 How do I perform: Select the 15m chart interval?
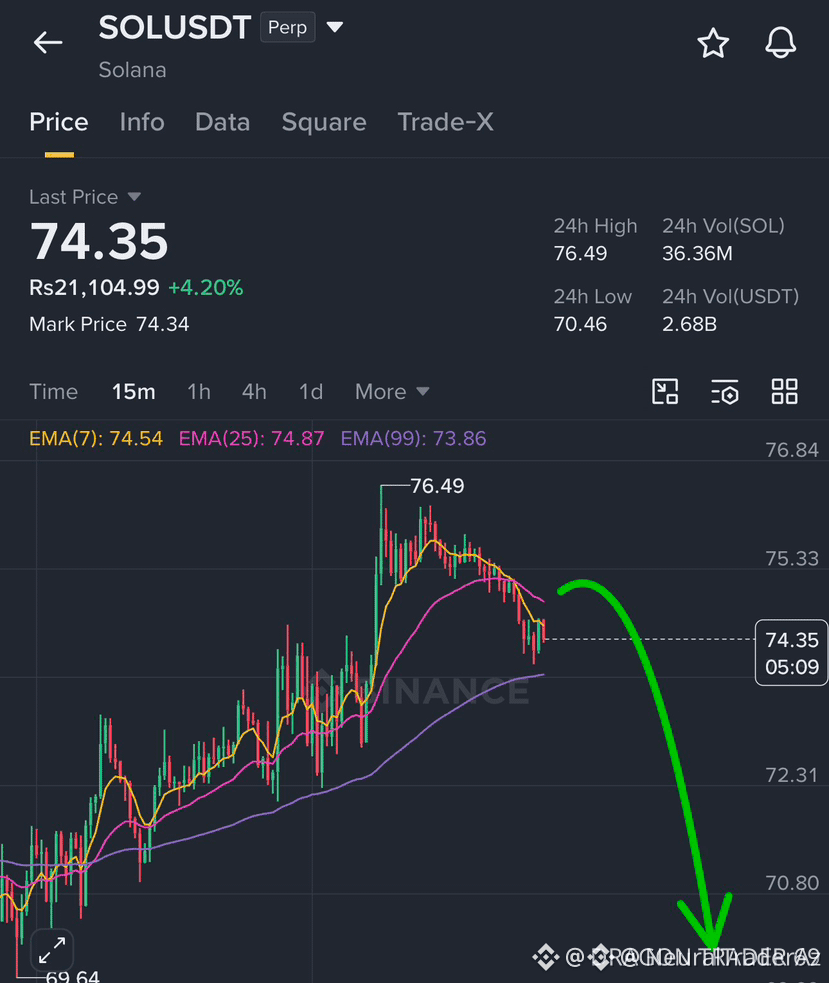(134, 392)
